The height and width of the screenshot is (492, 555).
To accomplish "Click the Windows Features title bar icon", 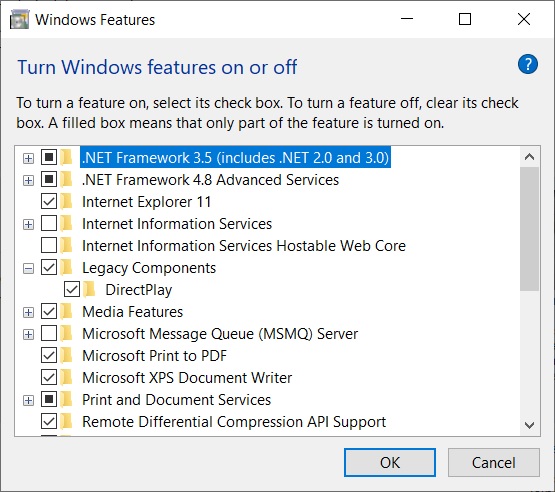I will pyautogui.click(x=19, y=19).
